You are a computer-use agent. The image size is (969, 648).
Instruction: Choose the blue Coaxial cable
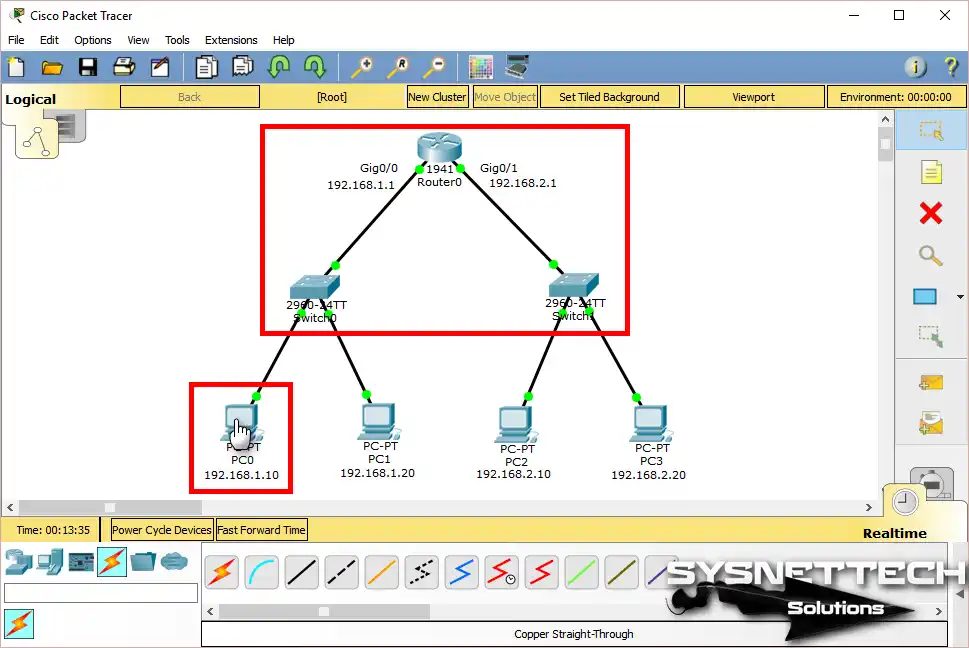coord(462,572)
